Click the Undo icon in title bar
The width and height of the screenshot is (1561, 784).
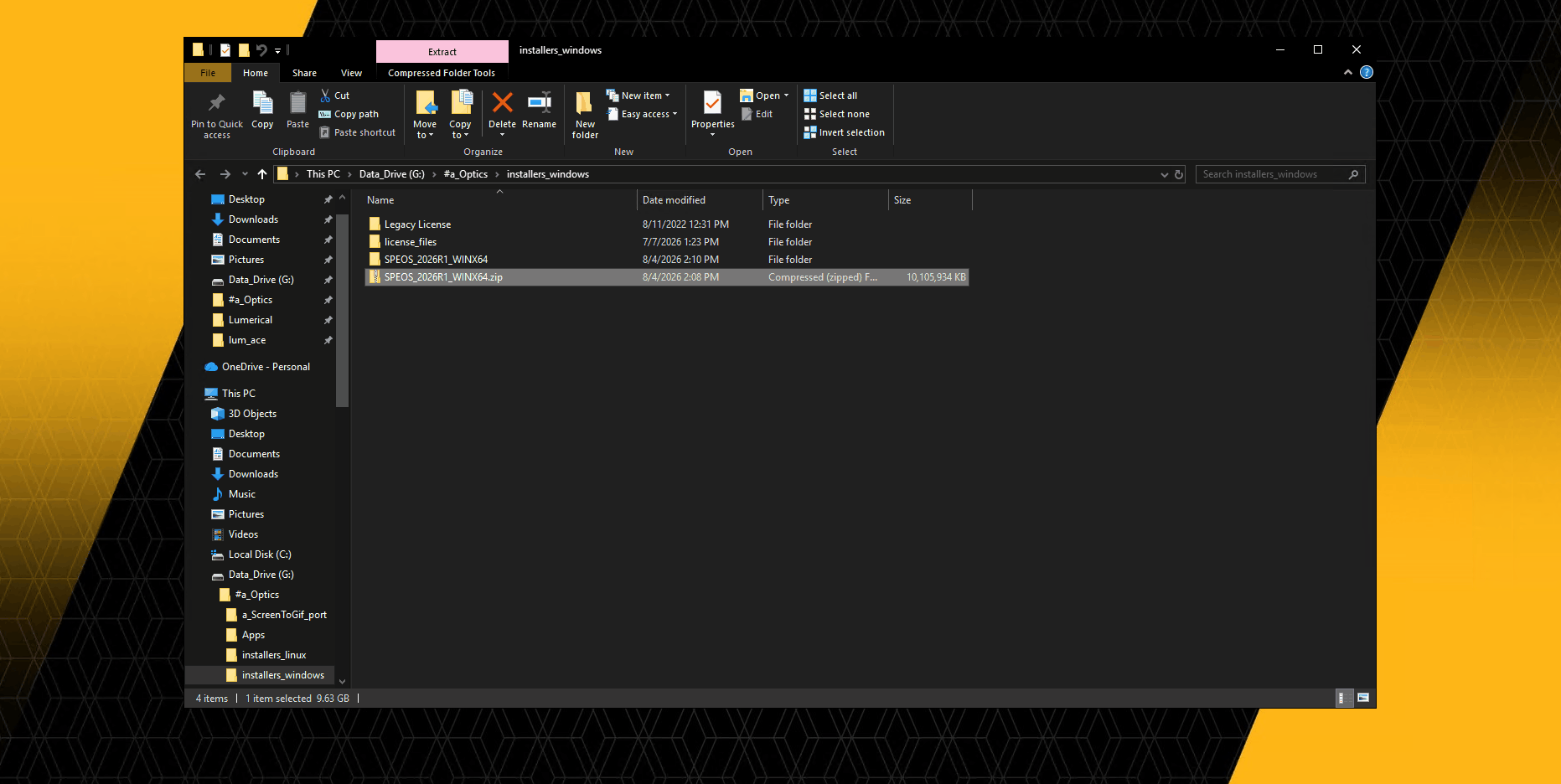pos(261,50)
